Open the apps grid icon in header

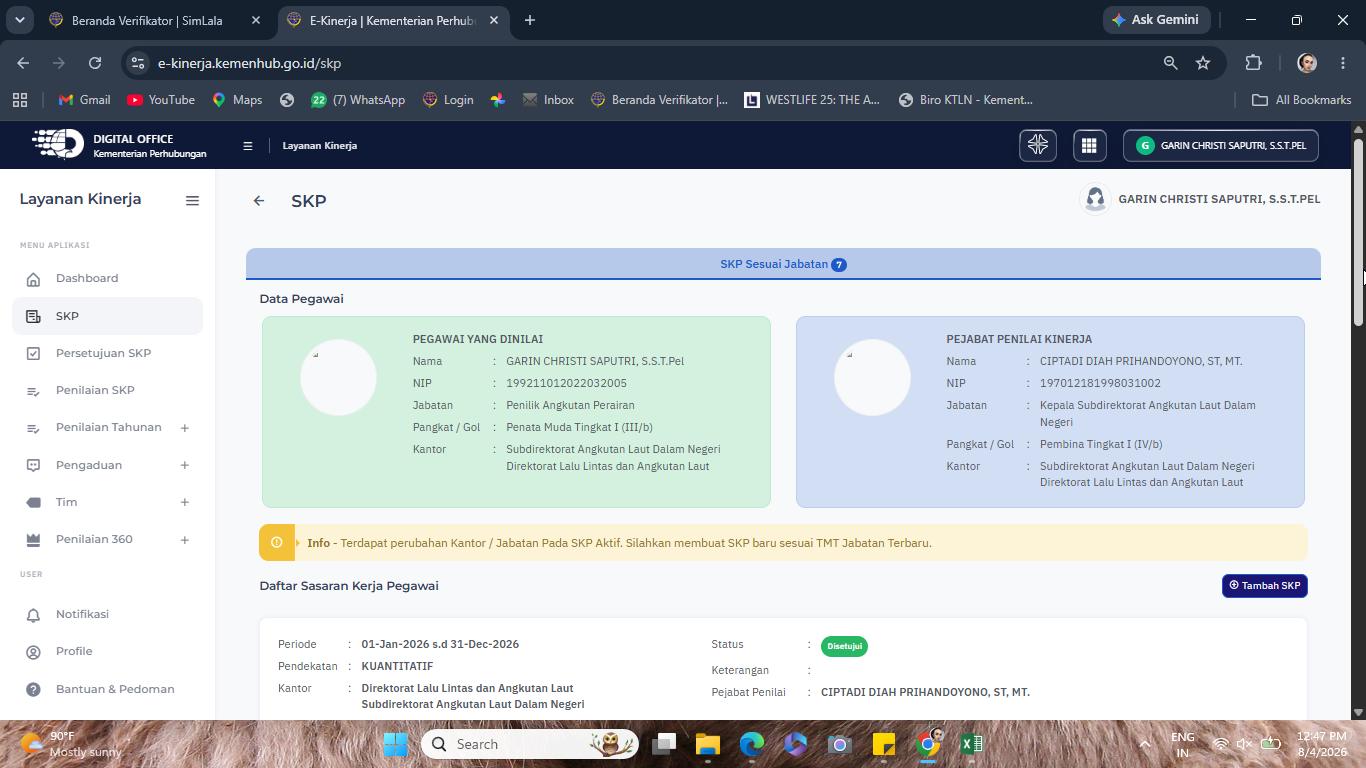1088,145
